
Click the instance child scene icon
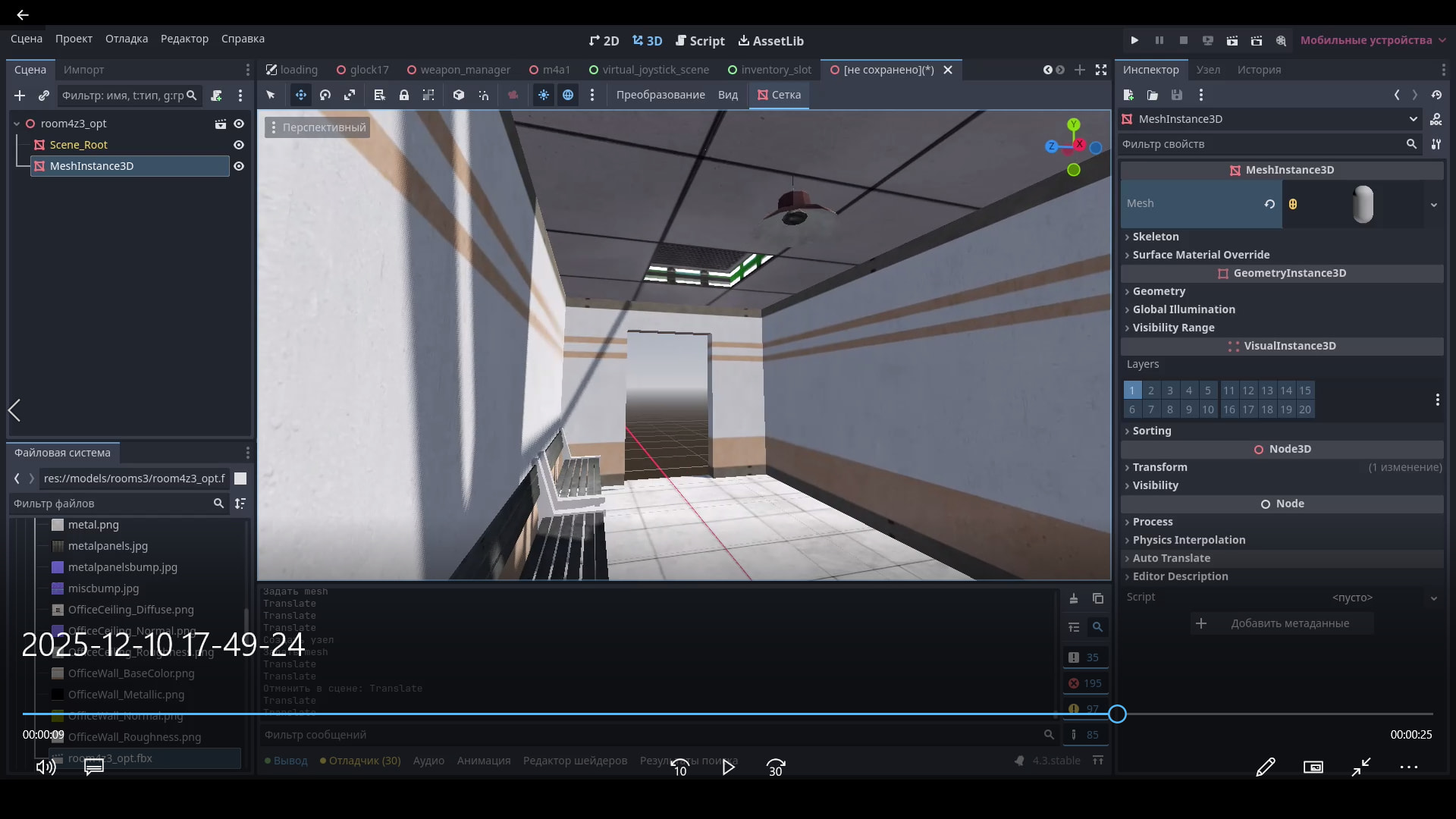pos(44,96)
